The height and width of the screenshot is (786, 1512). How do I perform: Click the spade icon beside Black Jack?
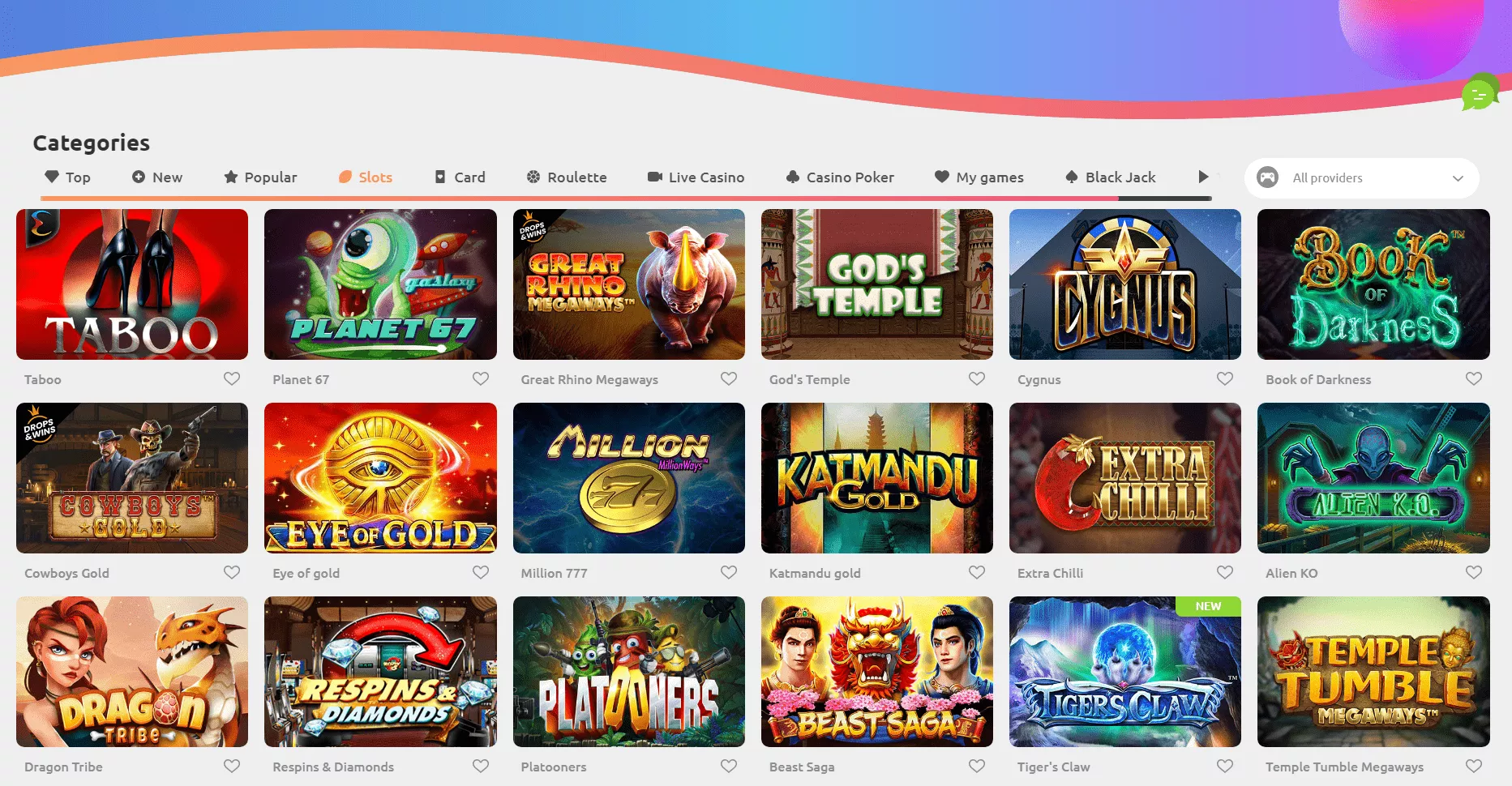pos(1072,177)
